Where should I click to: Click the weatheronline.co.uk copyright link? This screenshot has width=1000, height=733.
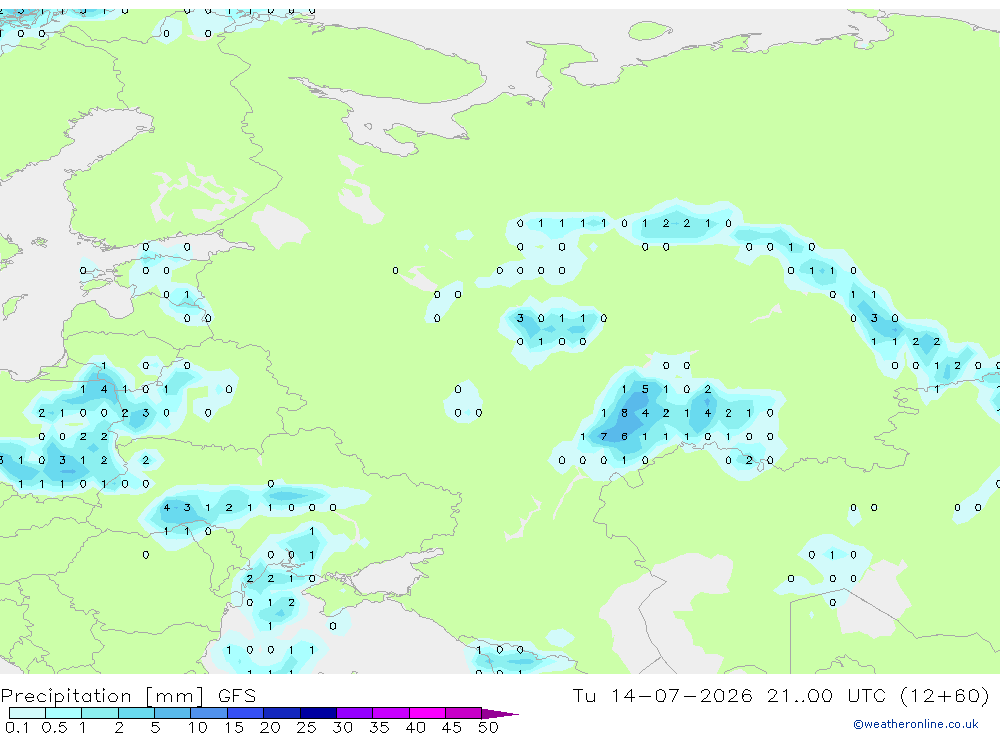(x=916, y=724)
